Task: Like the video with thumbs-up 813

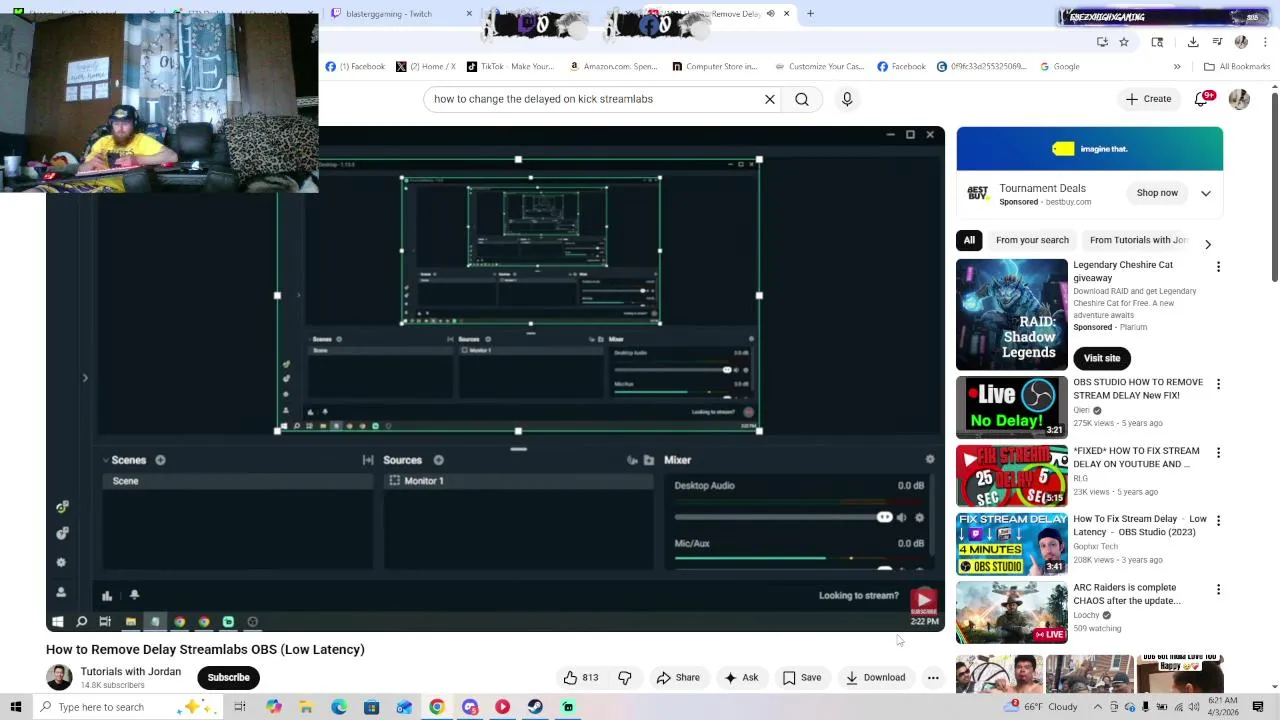Action: click(x=580, y=677)
